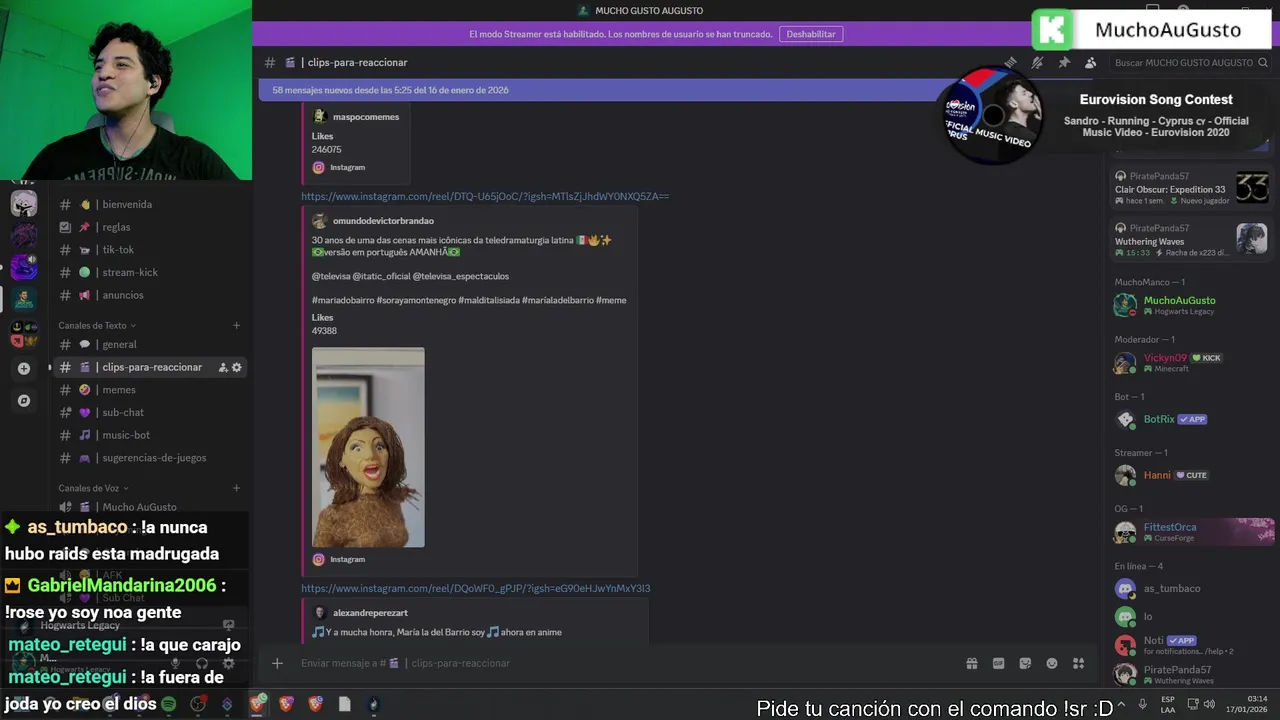1280x720 pixels.
Task: Toggle the notification mute bell icon in the header
Action: (x=1037, y=62)
